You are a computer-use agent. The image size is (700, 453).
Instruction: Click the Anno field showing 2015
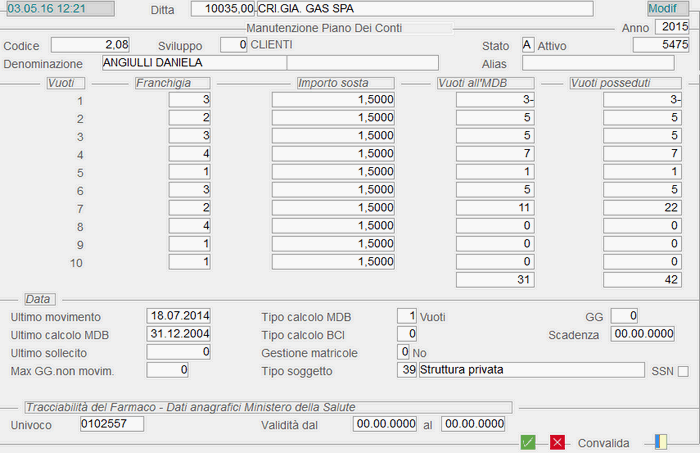pos(671,26)
